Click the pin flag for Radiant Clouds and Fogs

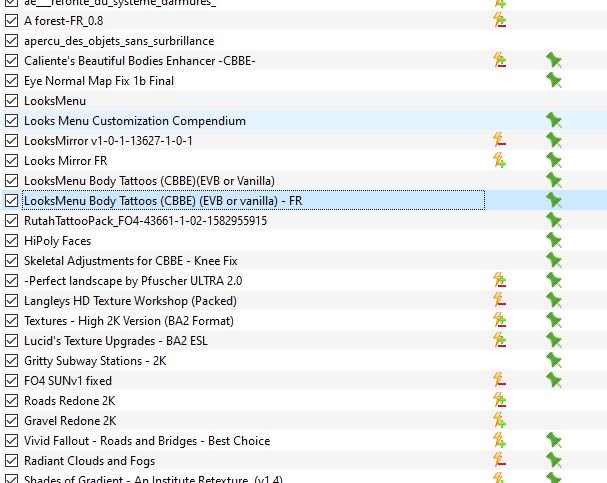coord(554,461)
